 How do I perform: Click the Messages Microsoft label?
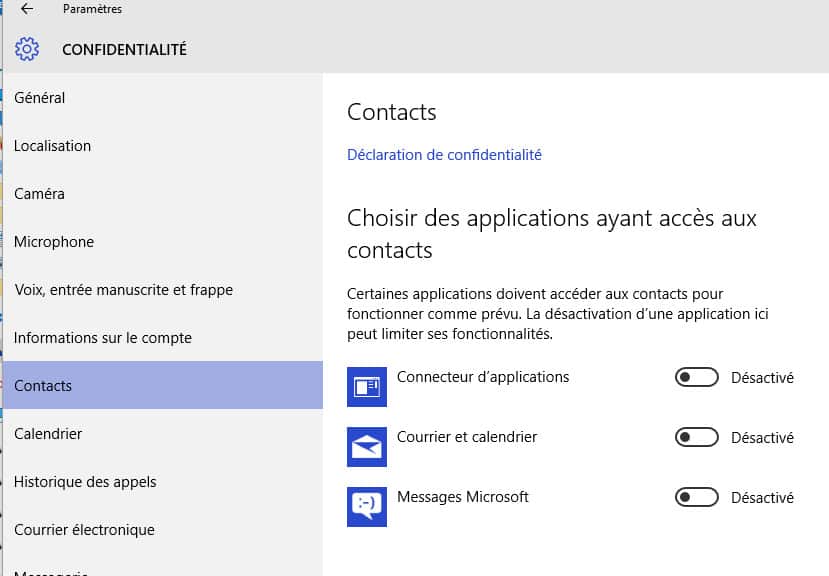(463, 497)
